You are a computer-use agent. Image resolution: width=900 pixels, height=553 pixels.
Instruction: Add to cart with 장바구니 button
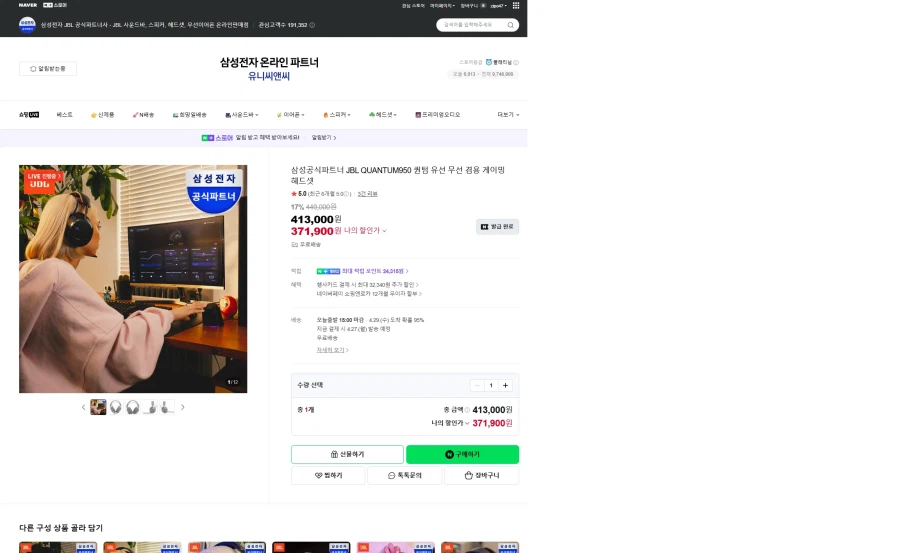click(482, 475)
